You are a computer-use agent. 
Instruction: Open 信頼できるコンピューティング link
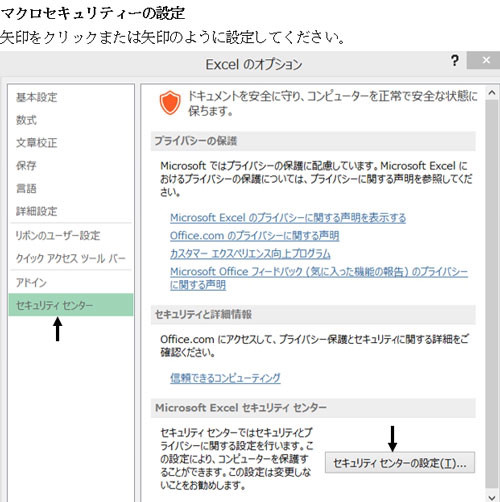click(x=225, y=378)
